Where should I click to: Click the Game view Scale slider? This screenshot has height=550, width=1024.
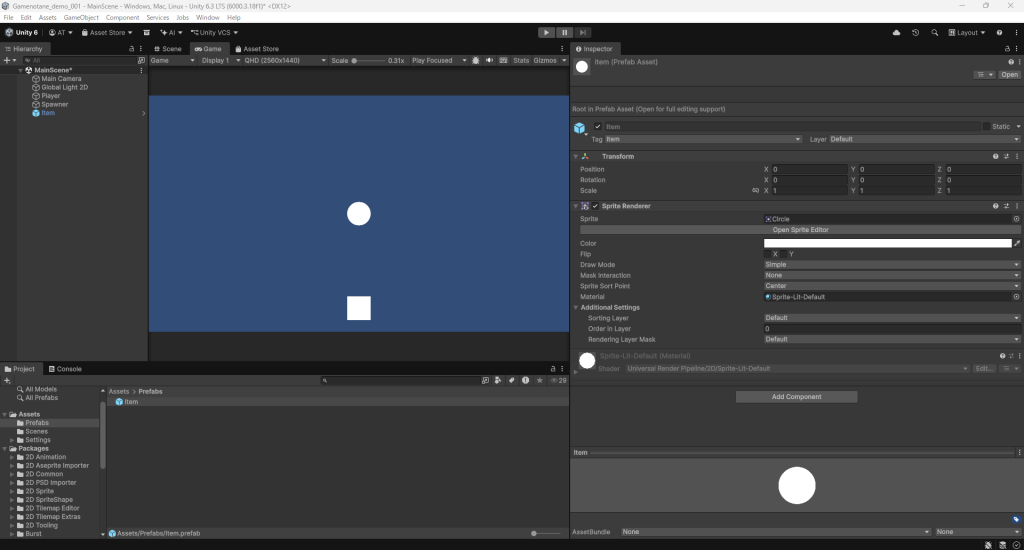[x=369, y=60]
